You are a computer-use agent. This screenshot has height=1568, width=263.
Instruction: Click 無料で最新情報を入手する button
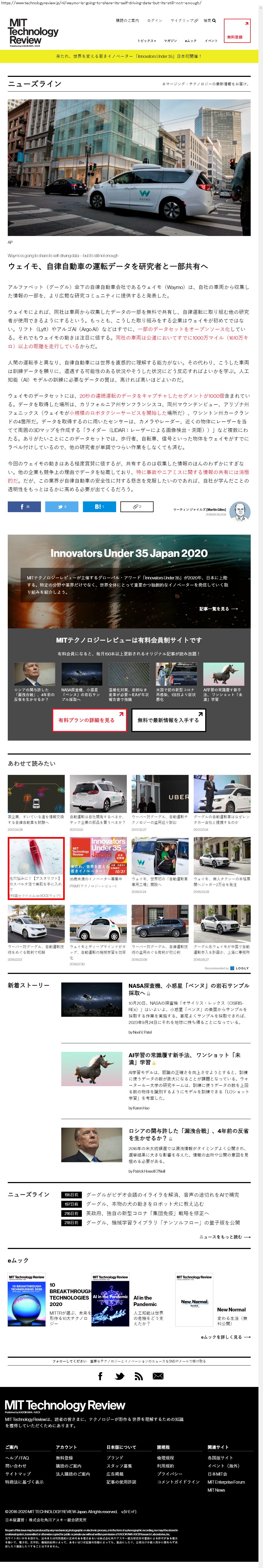pos(168,720)
